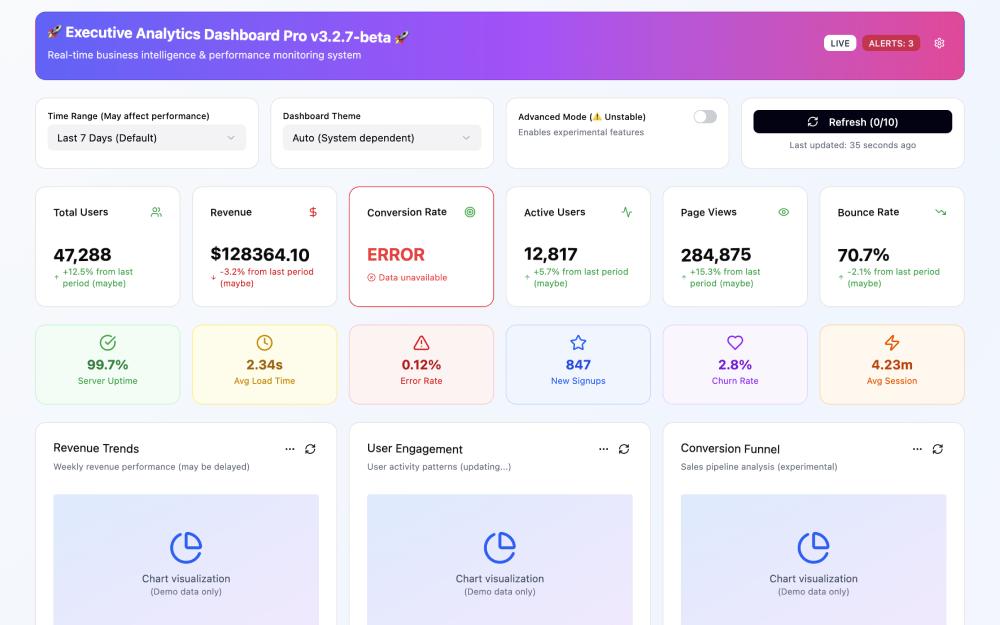Click the refresh icon on Revenue Trends chart
This screenshot has height=625, width=1000.
[310, 449]
